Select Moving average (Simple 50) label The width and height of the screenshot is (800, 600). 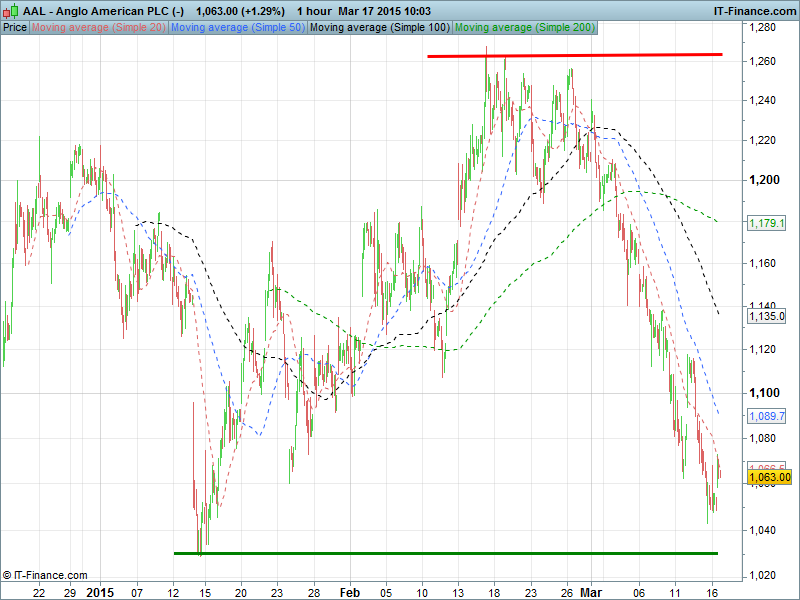click(x=238, y=27)
